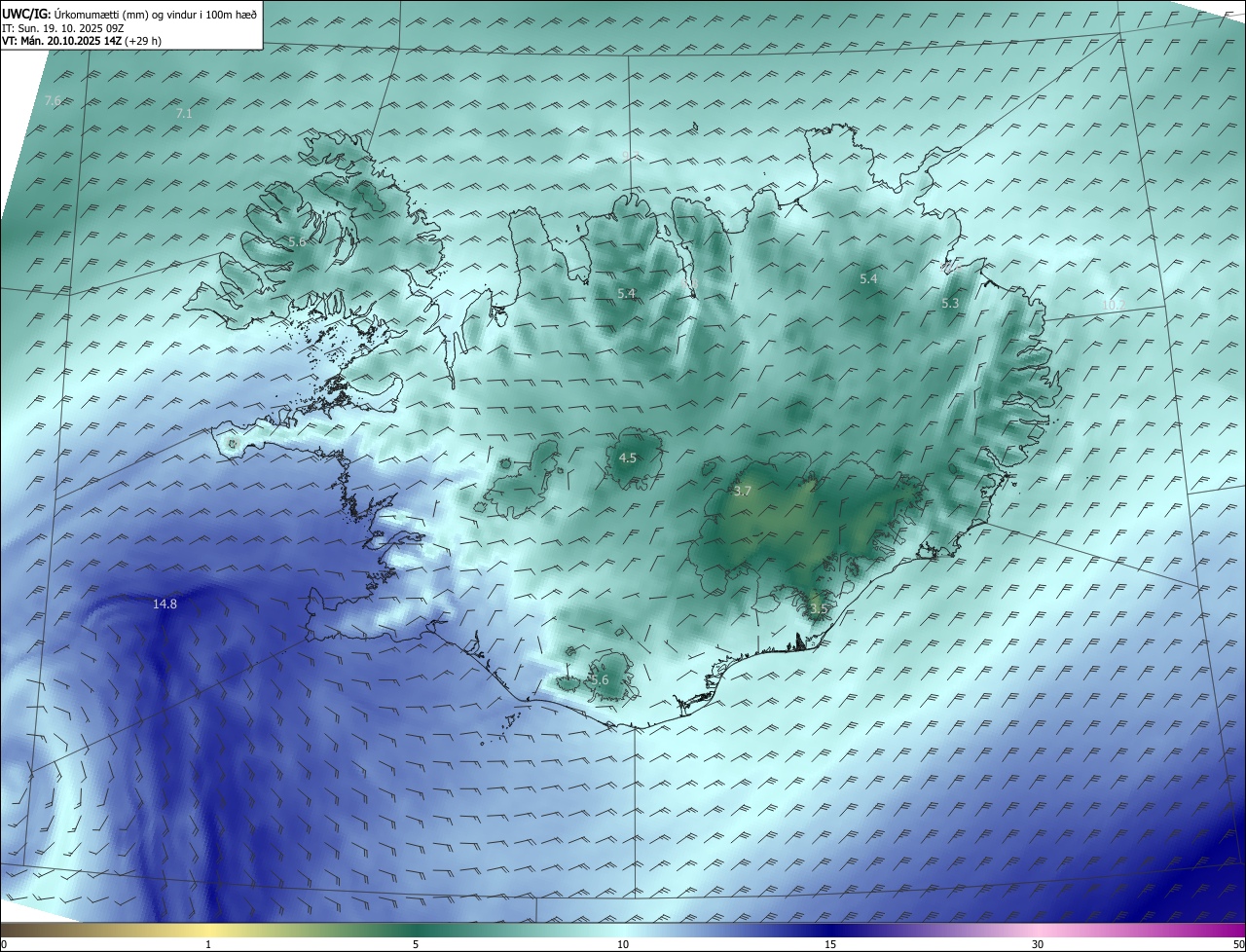
Task: Click the 5.3 value label
Action: pos(950,304)
